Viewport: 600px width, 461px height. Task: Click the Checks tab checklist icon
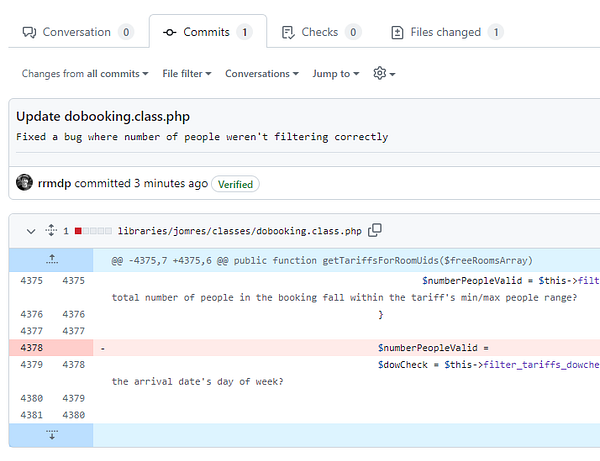(x=288, y=33)
